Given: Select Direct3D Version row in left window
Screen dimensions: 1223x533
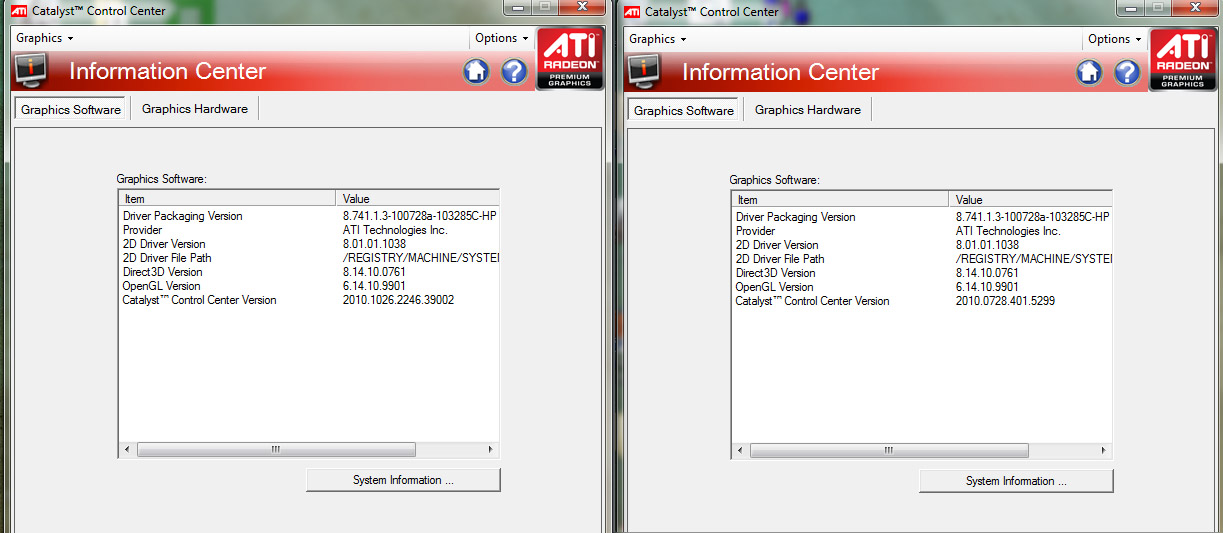Looking at the screenshot, I should (309, 272).
